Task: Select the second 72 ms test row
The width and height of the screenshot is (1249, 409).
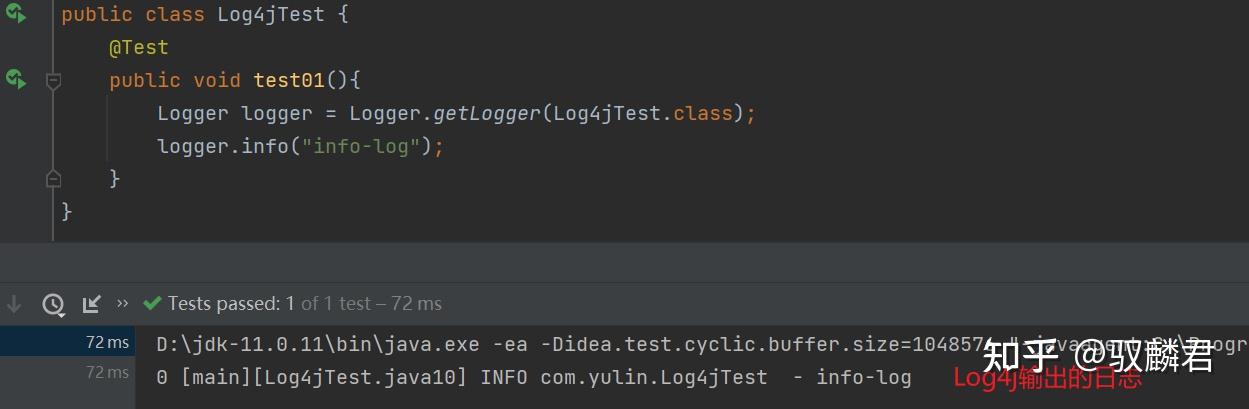Action: point(67,372)
